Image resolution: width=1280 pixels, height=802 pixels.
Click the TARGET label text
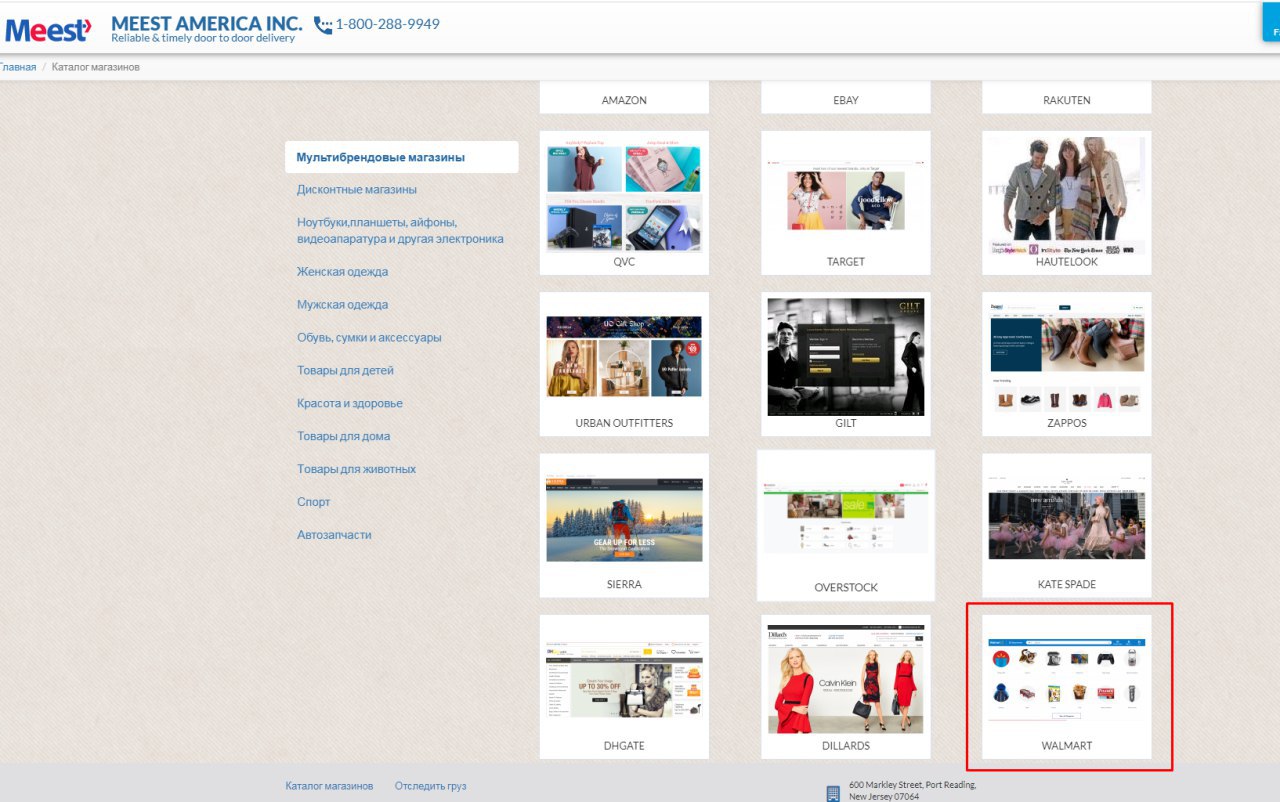846,262
